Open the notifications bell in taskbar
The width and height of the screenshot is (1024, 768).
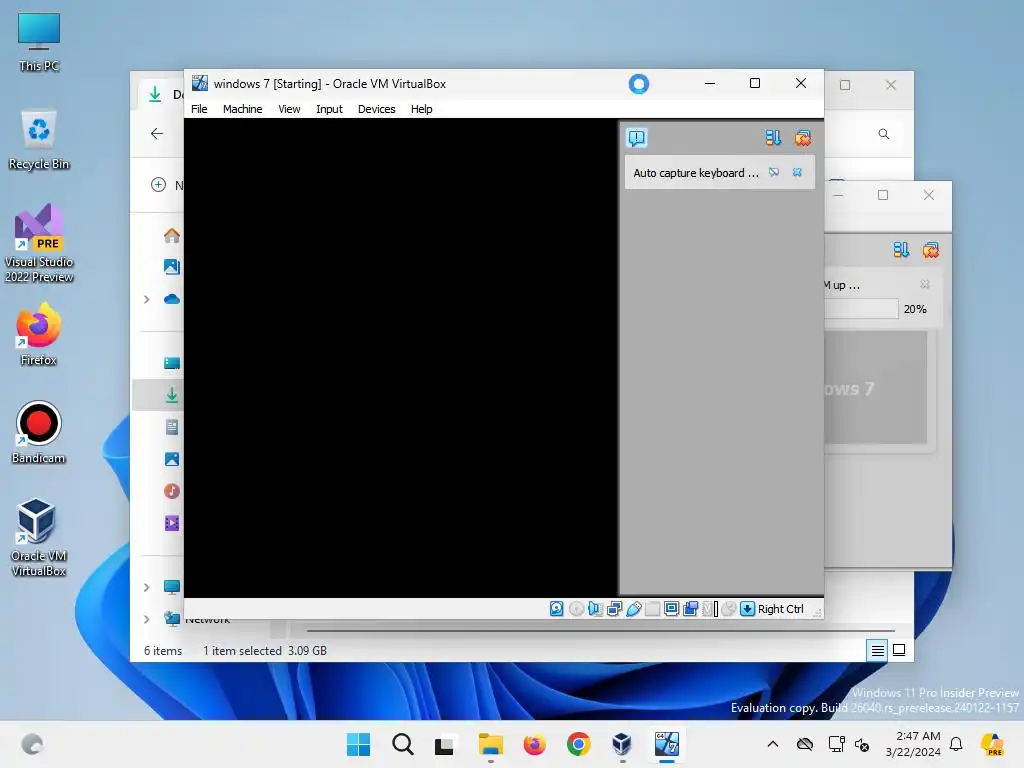click(956, 744)
